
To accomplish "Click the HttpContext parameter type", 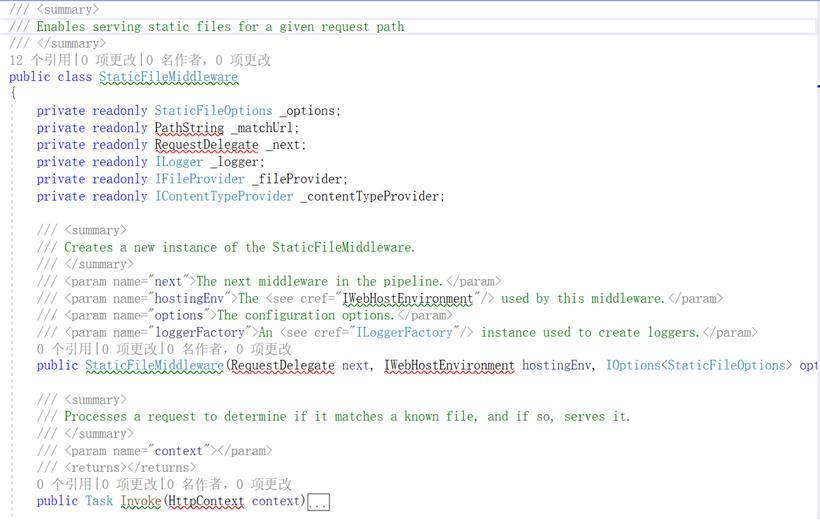I will coord(206,501).
